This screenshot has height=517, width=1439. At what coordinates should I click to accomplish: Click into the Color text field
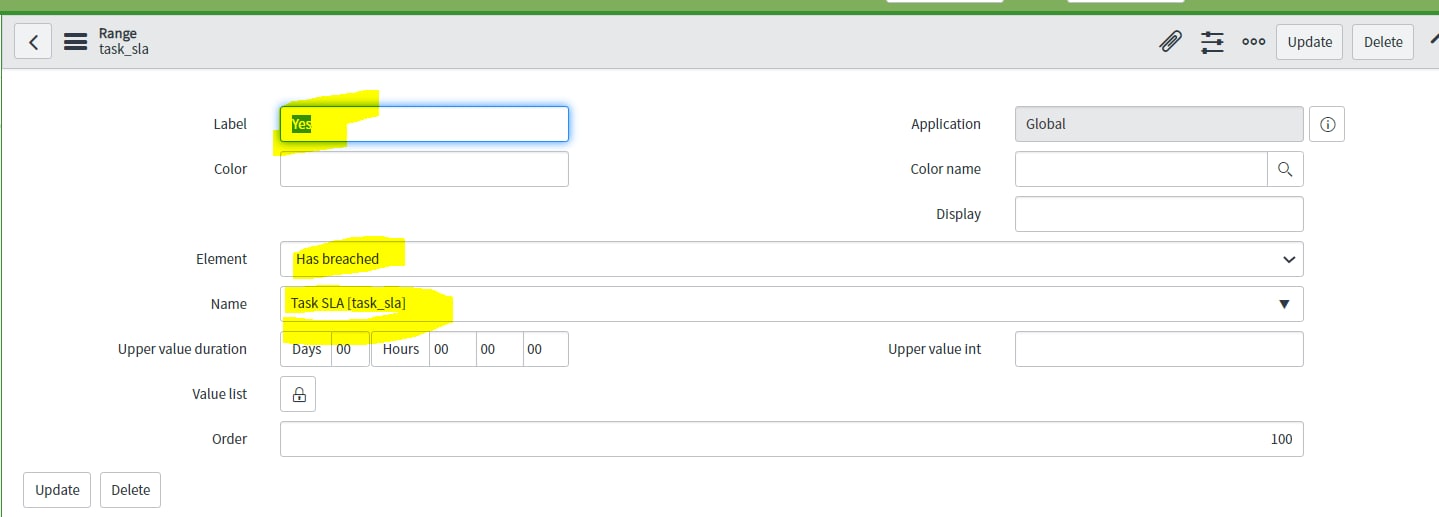[x=424, y=169]
